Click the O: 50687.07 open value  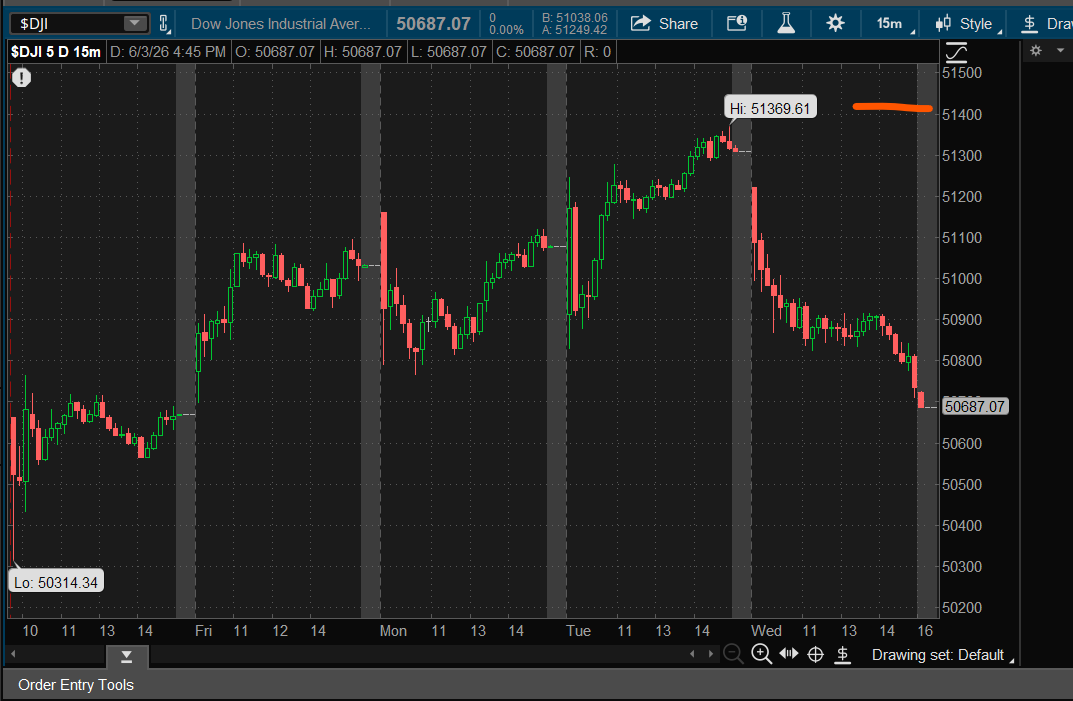[x=275, y=52]
